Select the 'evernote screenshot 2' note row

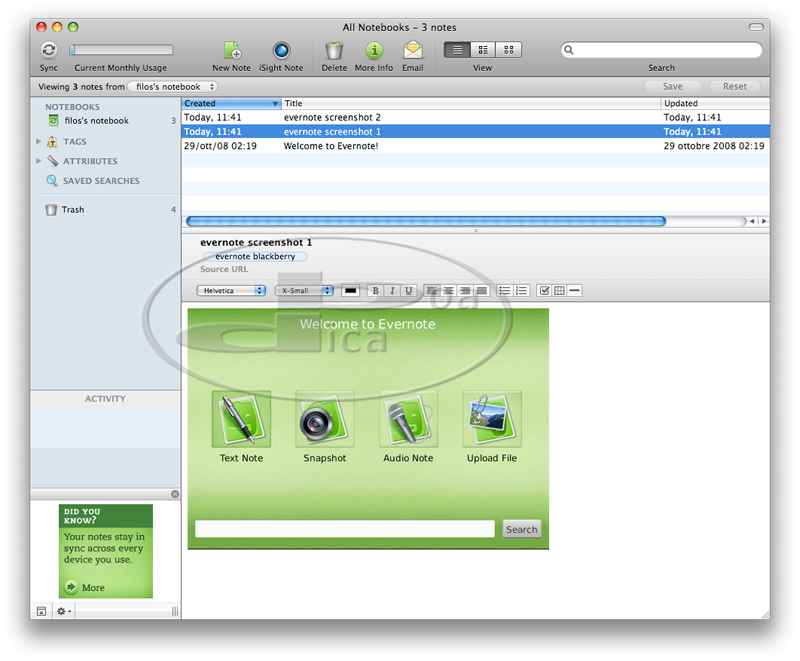tap(332, 118)
